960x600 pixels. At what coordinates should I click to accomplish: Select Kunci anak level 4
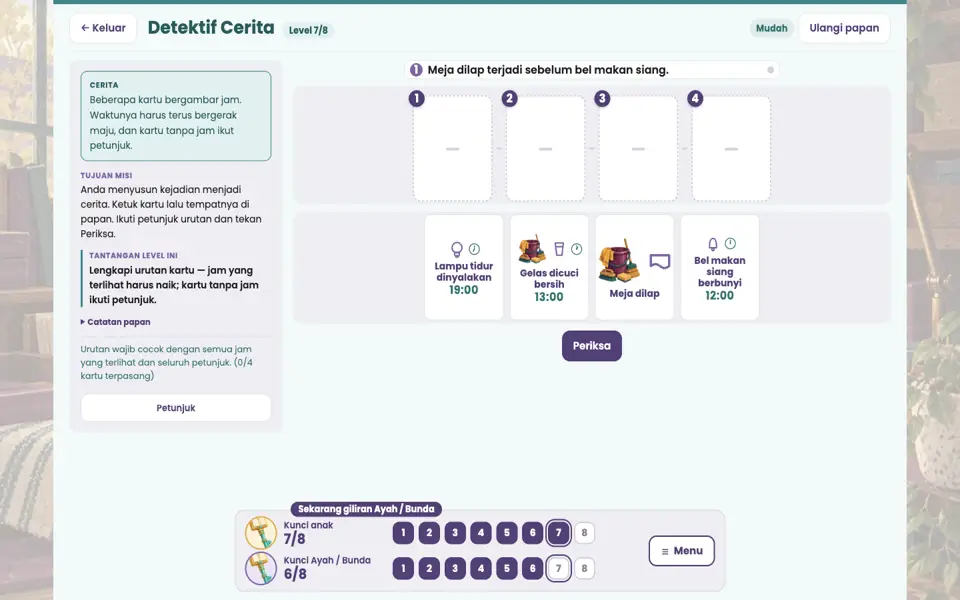point(481,533)
